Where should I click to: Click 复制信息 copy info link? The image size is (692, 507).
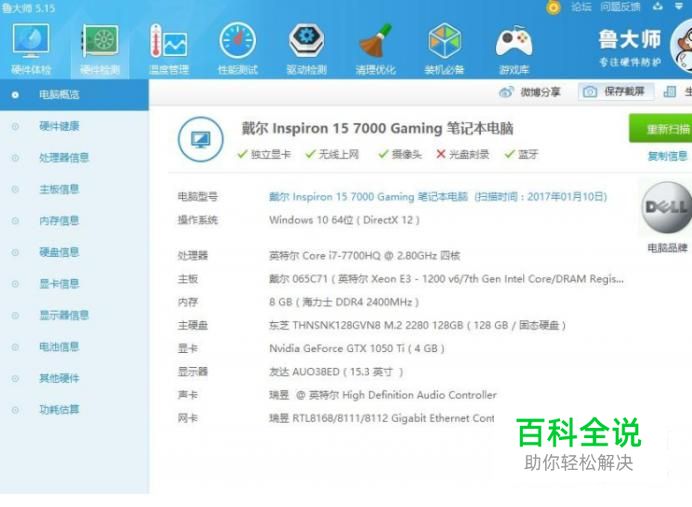pyautogui.click(x=667, y=156)
